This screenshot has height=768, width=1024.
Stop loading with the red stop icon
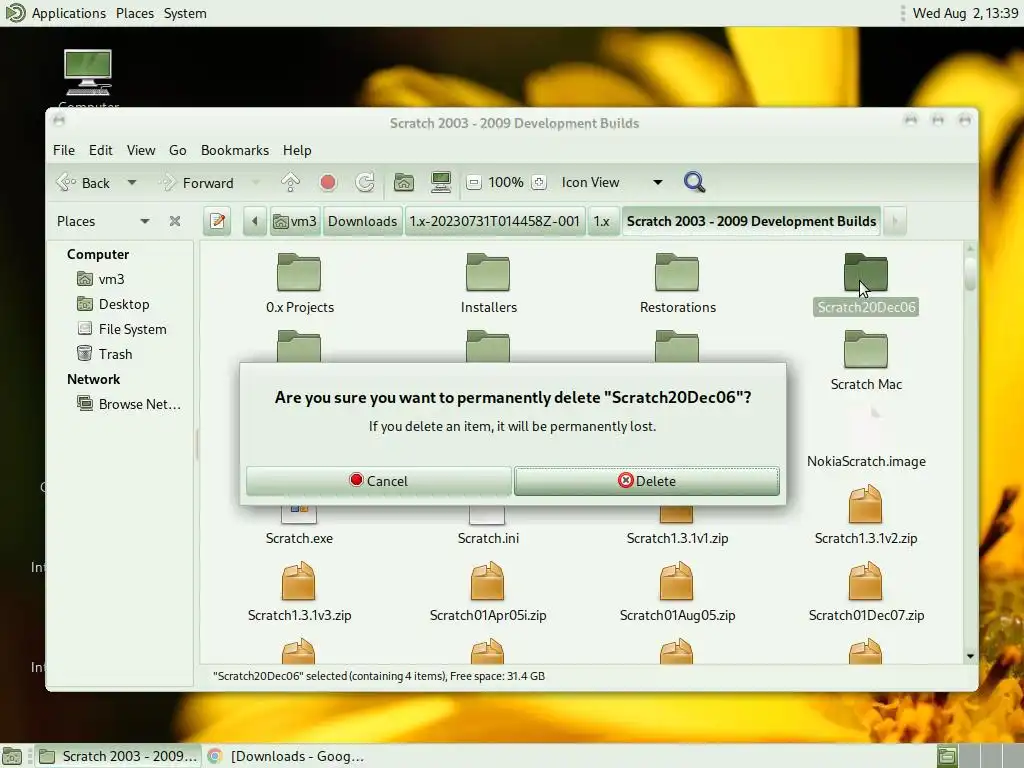click(x=328, y=182)
